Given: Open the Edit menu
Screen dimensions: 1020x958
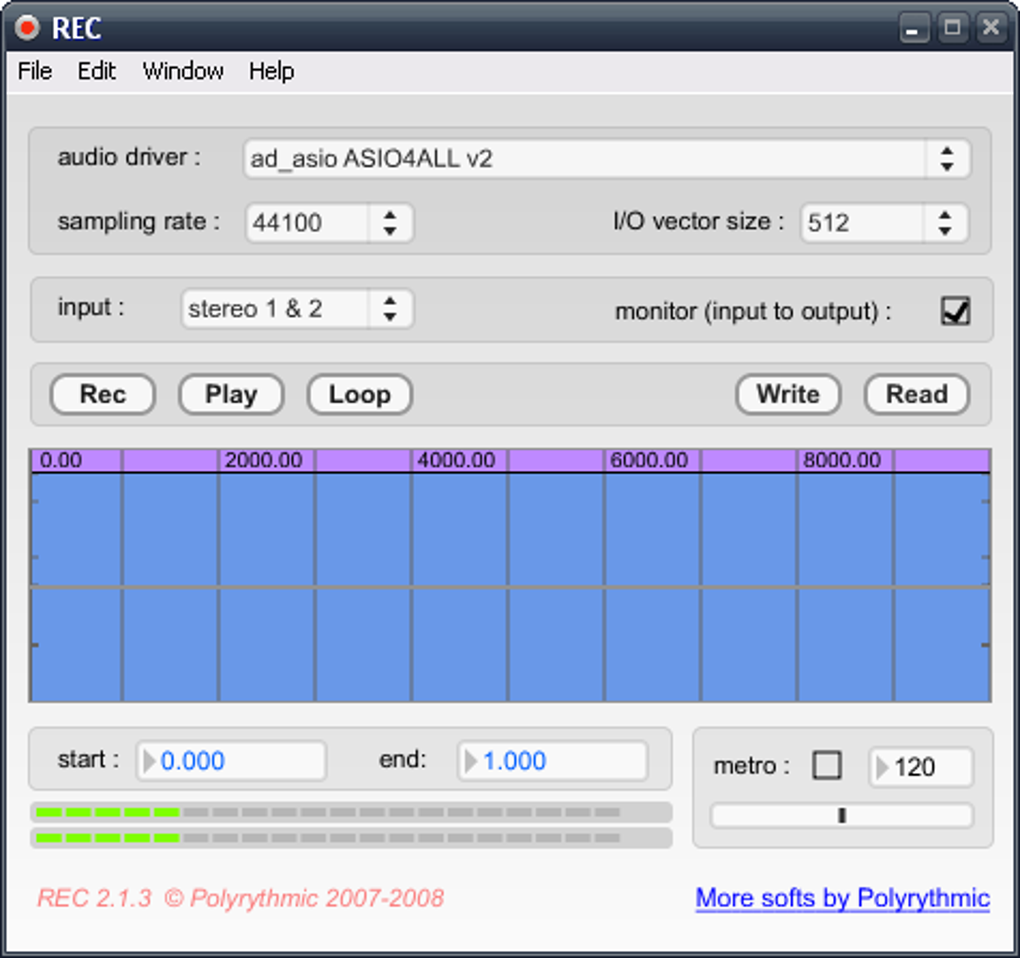Looking at the screenshot, I should (x=97, y=71).
